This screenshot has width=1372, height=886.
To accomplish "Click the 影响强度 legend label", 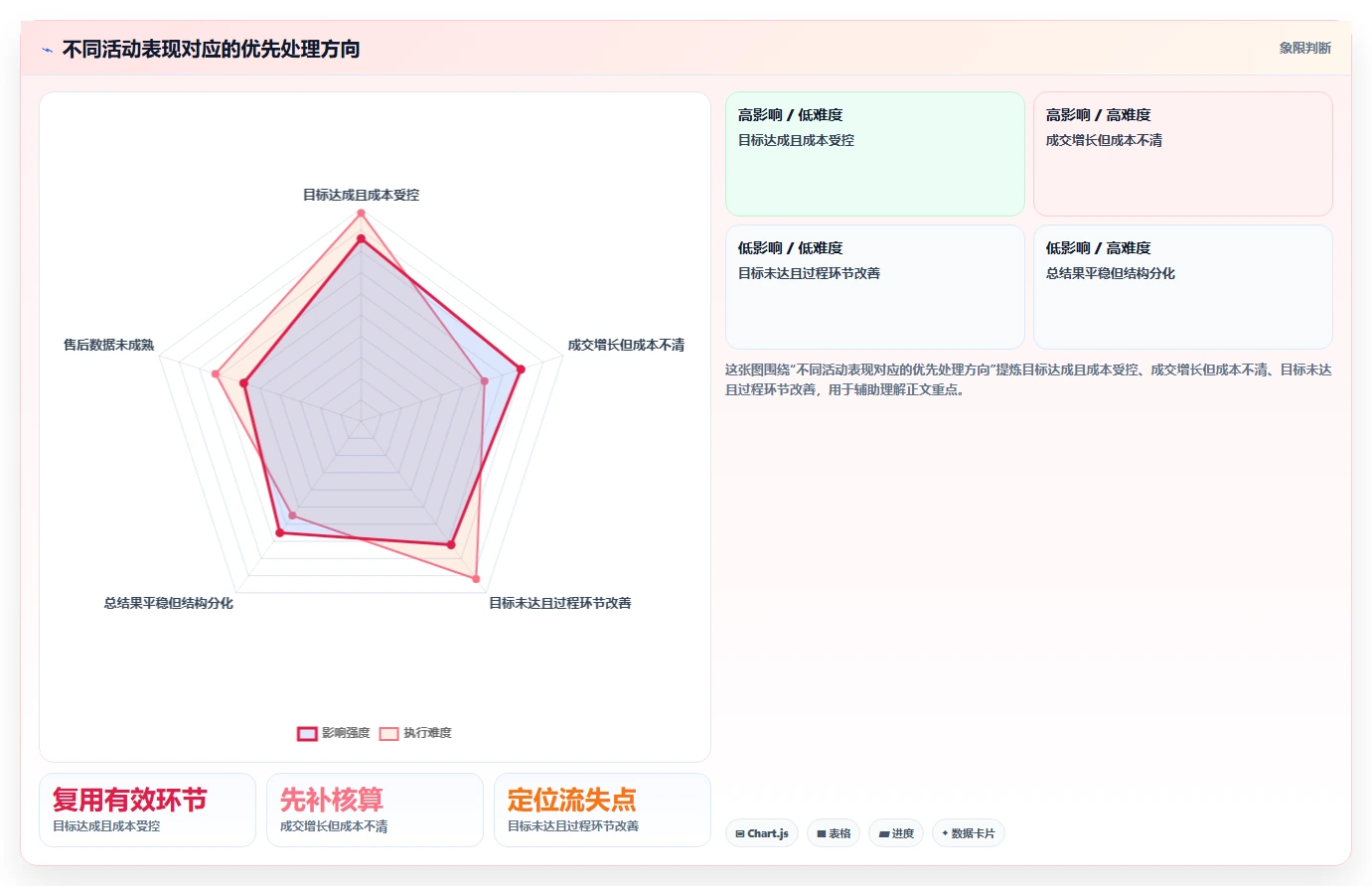I will click(346, 733).
